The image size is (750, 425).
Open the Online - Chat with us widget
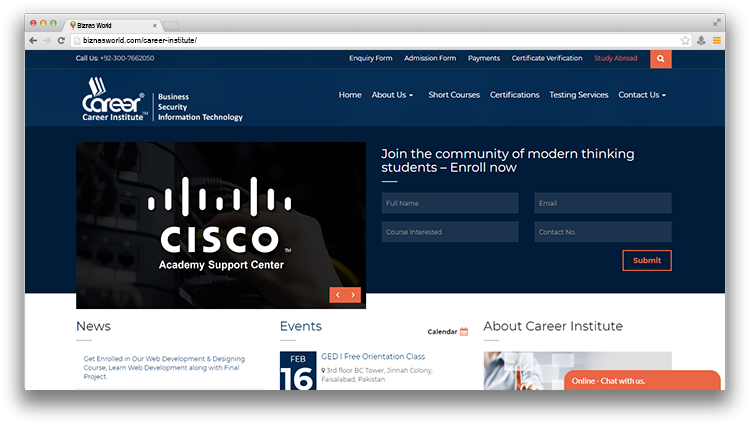click(x=642, y=381)
